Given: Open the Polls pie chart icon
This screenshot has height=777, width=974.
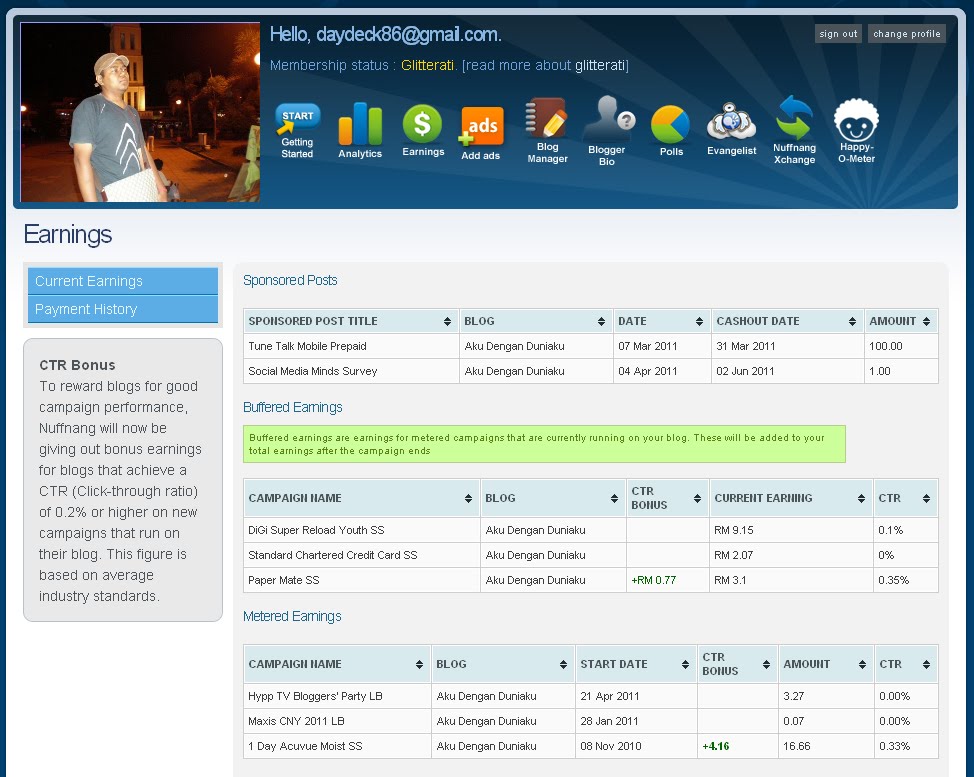Looking at the screenshot, I should 671,130.
